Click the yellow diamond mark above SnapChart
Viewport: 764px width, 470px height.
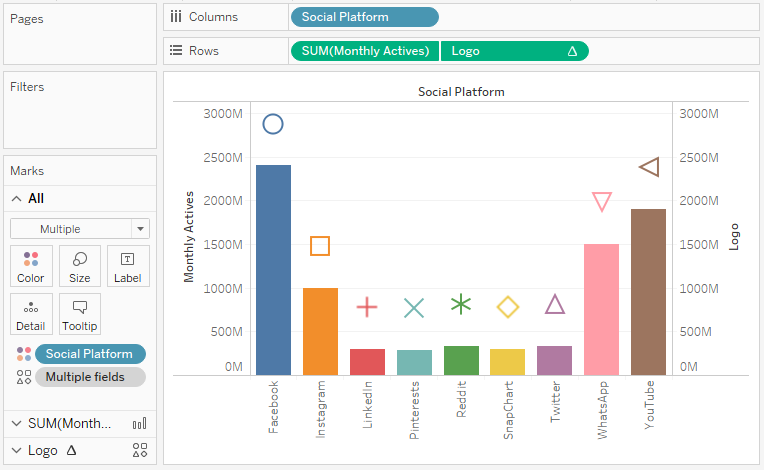(x=508, y=307)
